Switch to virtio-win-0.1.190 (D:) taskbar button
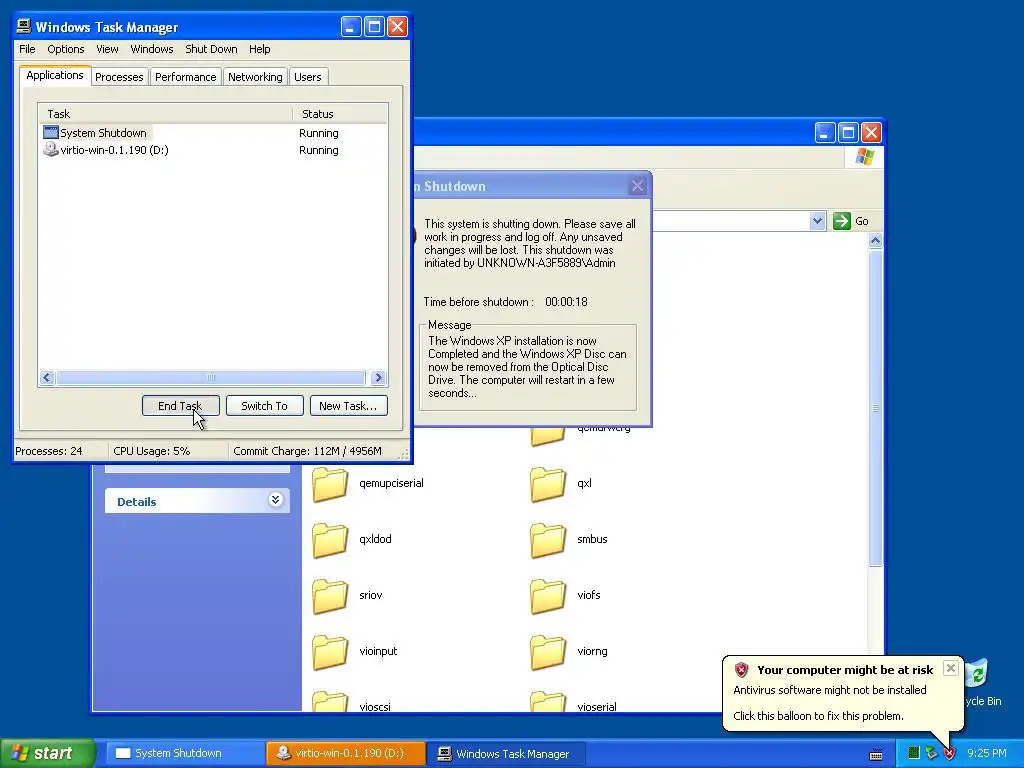Viewport: 1024px width, 768px height. pyautogui.click(x=346, y=753)
